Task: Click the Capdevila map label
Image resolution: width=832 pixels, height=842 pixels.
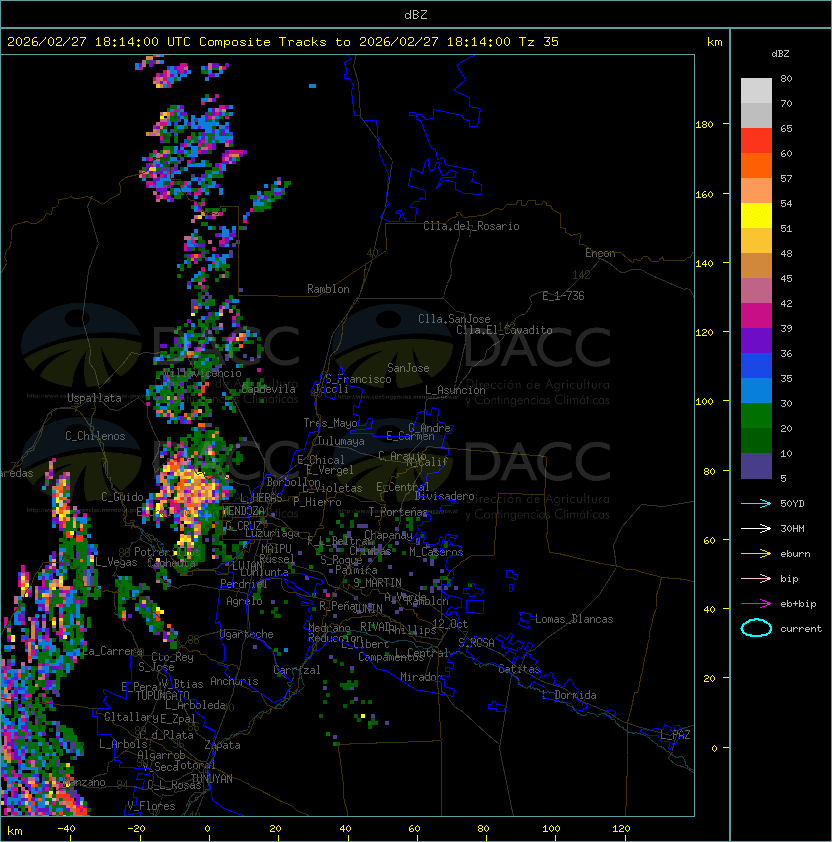Action: 269,389
